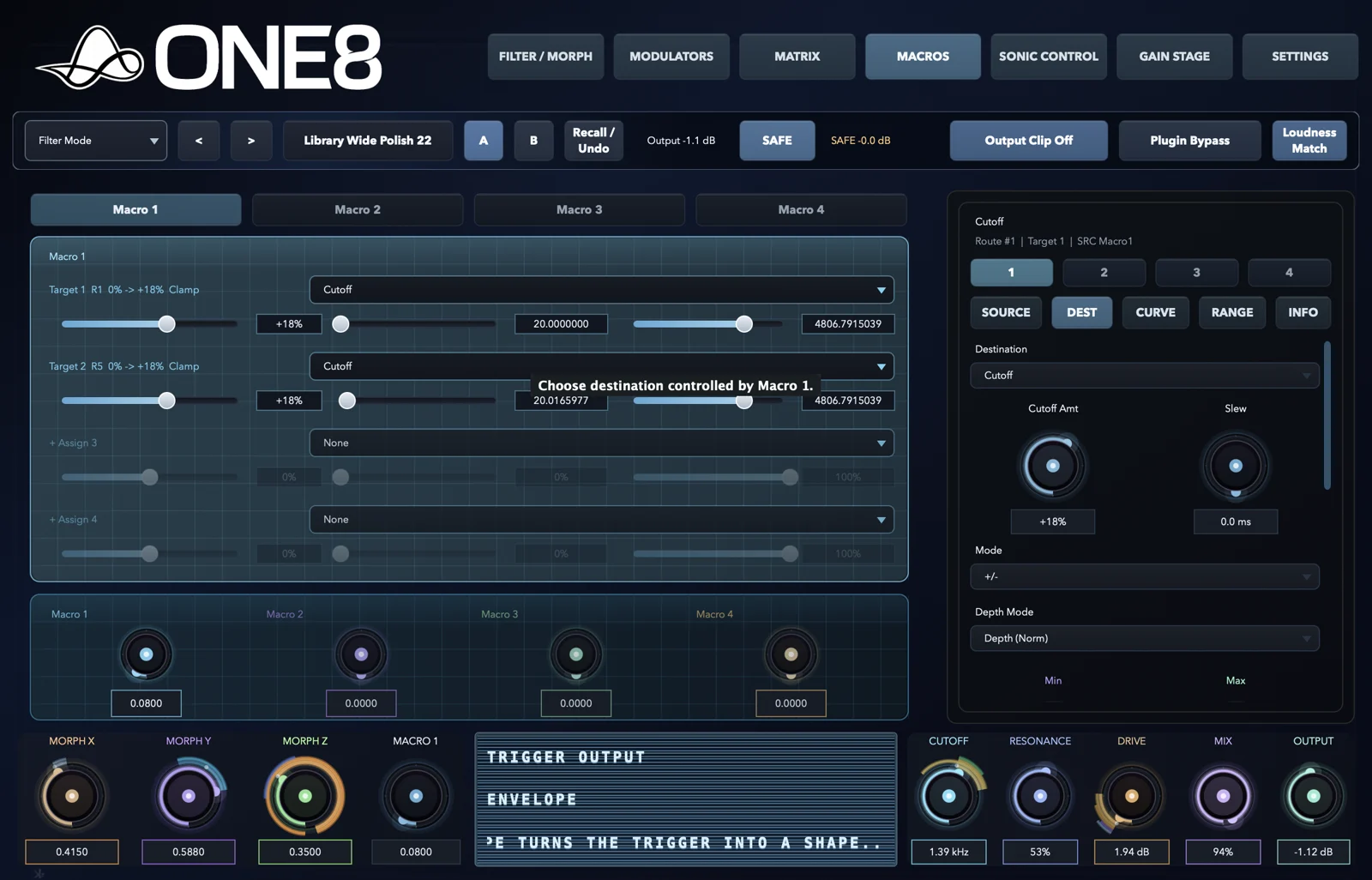
Task: Click the Morph X 0.4150 value field
Action: point(72,852)
